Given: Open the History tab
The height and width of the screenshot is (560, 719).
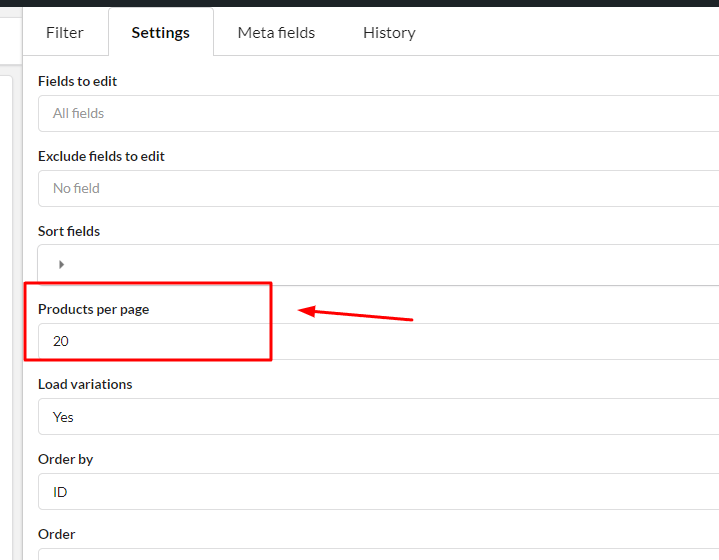Looking at the screenshot, I should (389, 33).
